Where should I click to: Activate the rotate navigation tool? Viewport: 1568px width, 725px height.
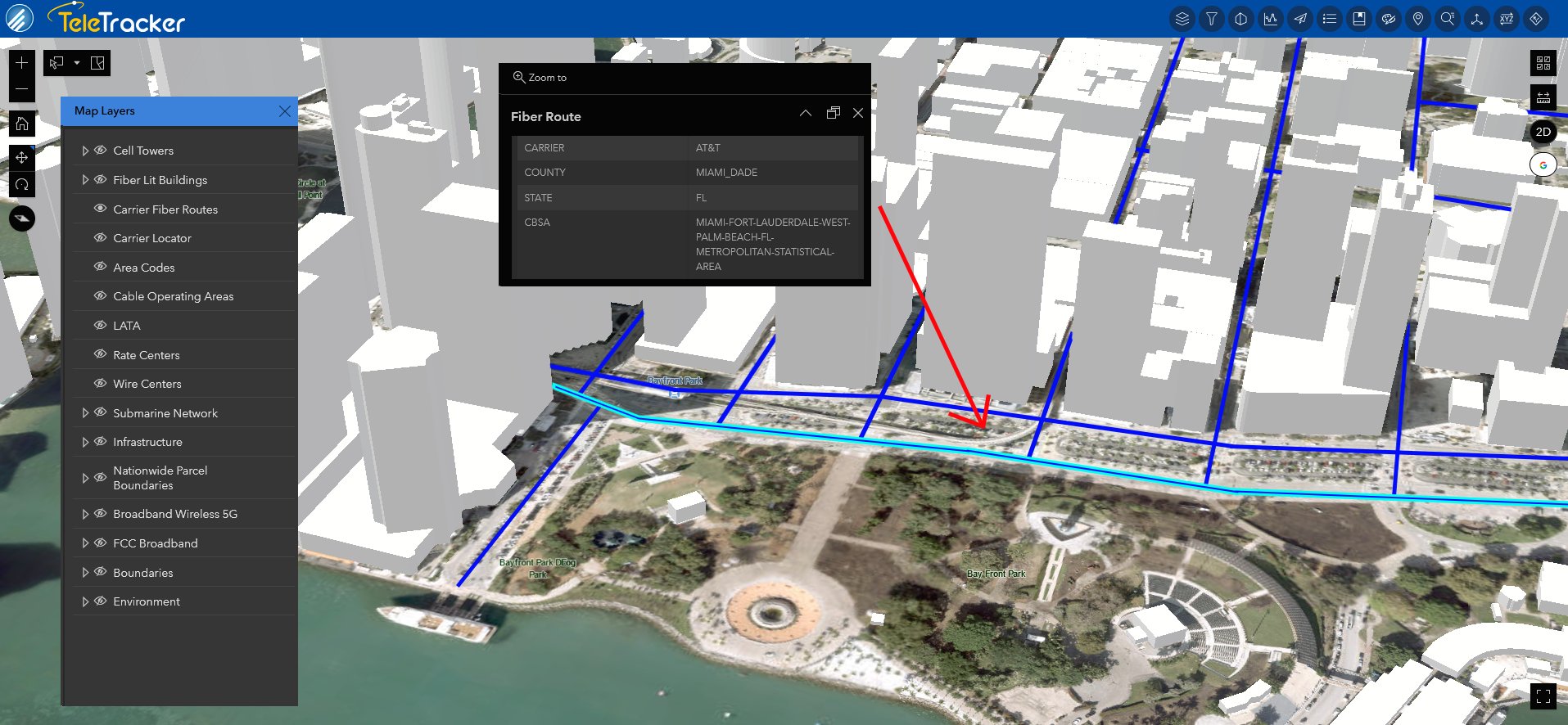[22, 184]
